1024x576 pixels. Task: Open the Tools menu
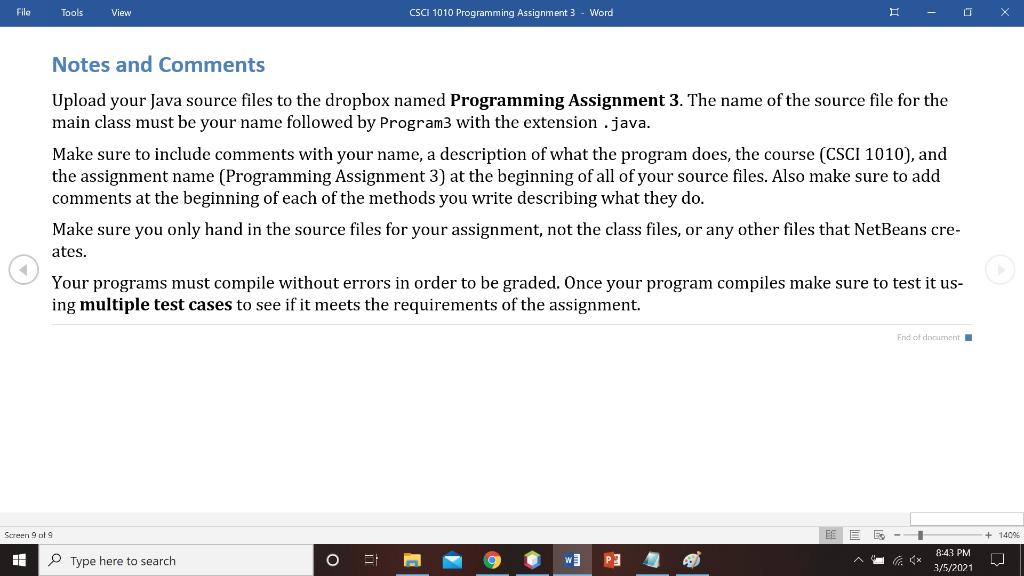click(x=71, y=12)
